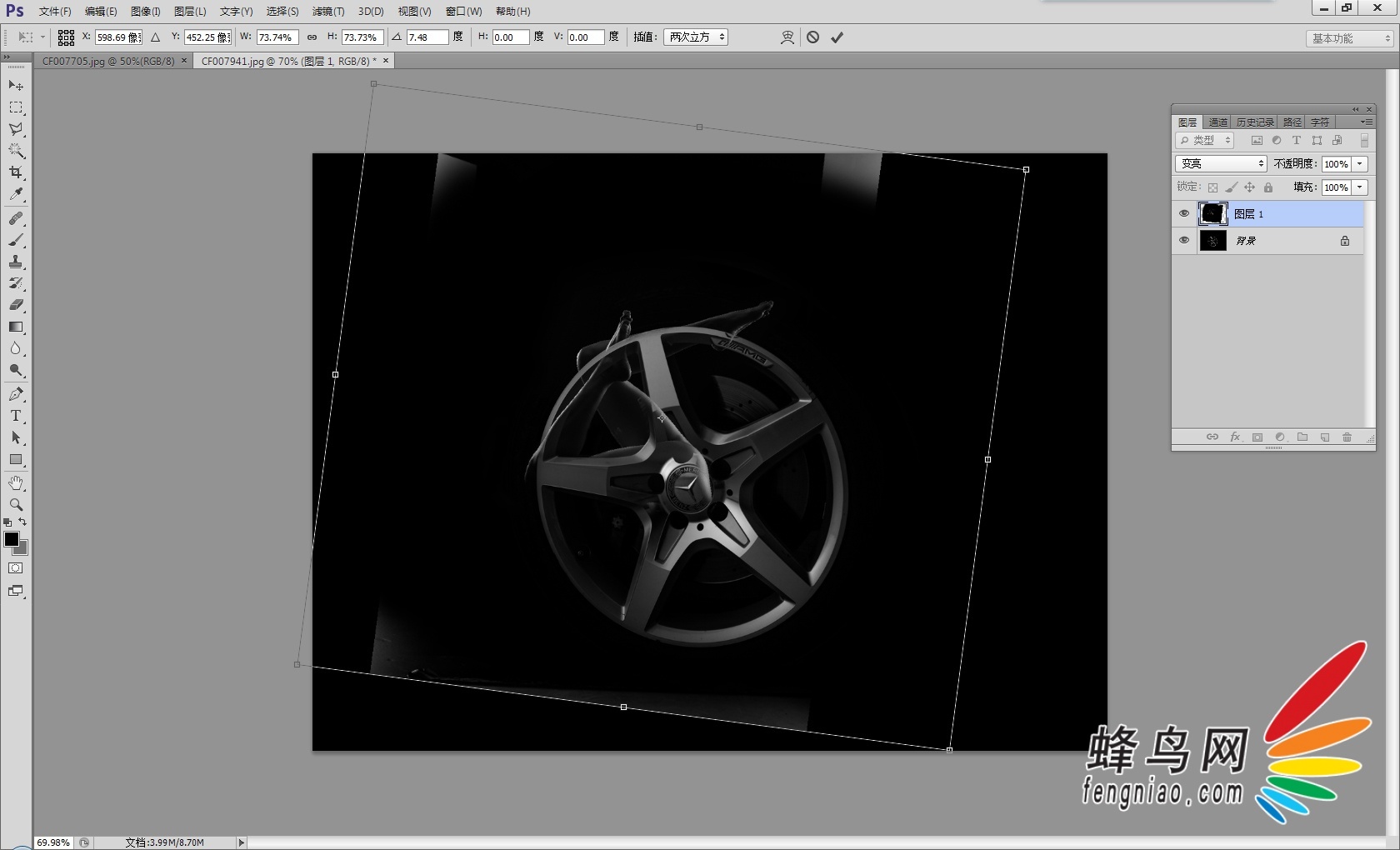The image size is (1400, 850).
Task: Select the Eyedropper tool
Action: (x=16, y=194)
